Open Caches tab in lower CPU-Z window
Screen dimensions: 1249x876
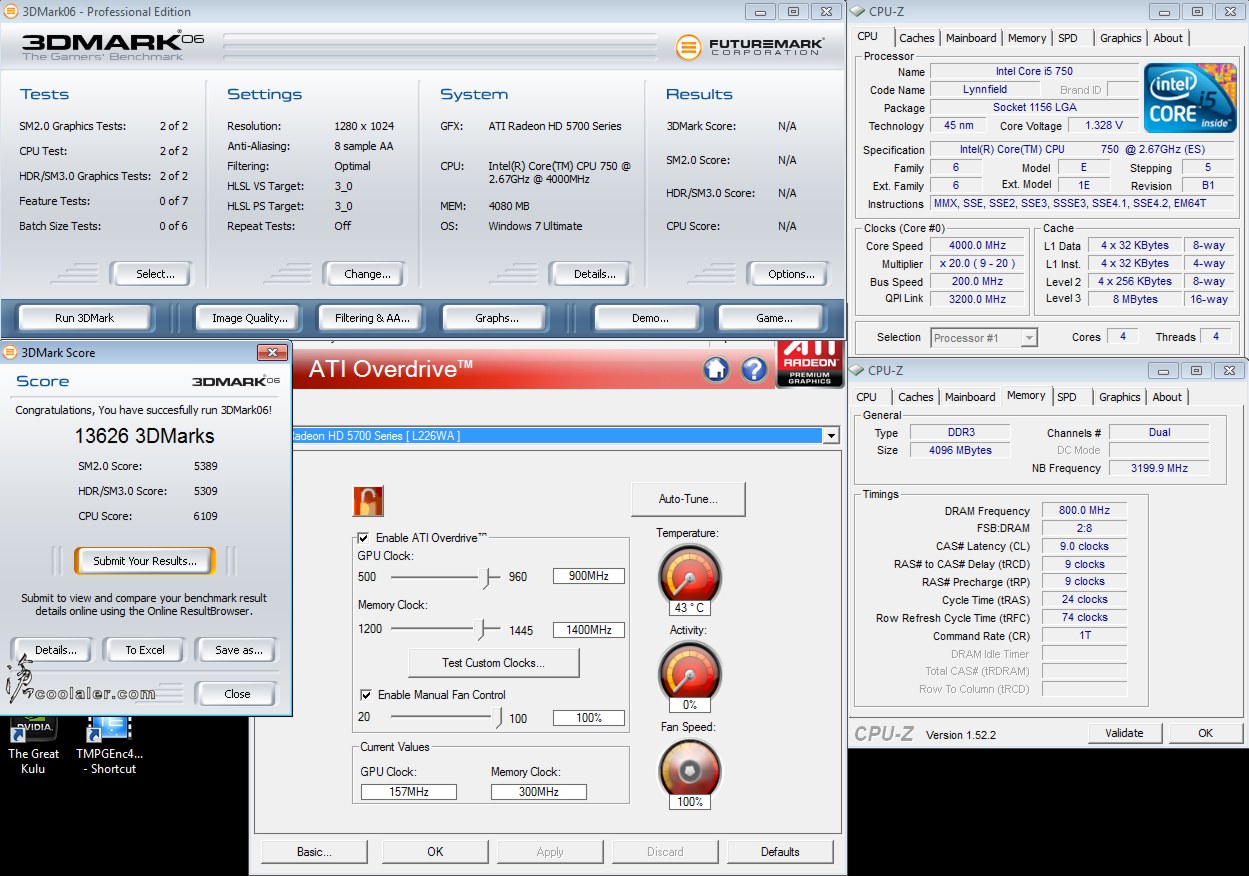pos(915,397)
